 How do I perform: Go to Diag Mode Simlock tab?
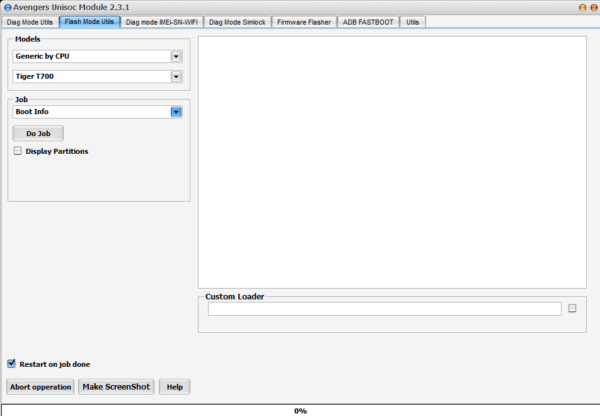coord(237,22)
